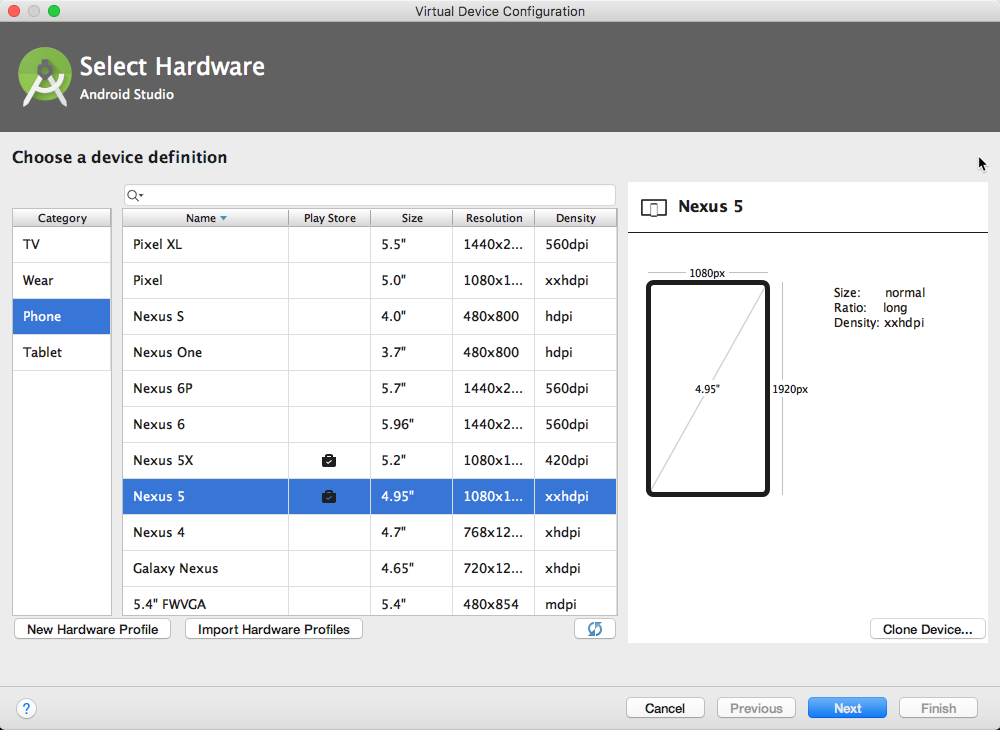Click the 4.65" size cell
The height and width of the screenshot is (730, 1000).
tap(411, 568)
